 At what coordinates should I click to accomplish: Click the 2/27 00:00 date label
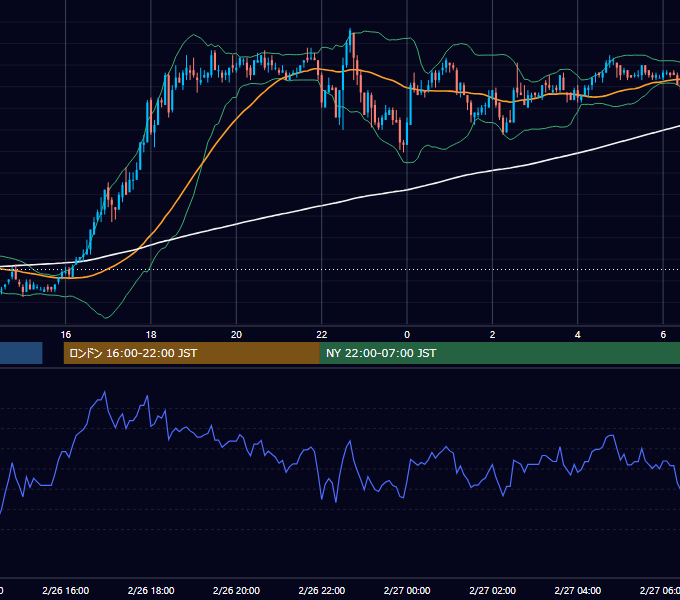[407, 590]
